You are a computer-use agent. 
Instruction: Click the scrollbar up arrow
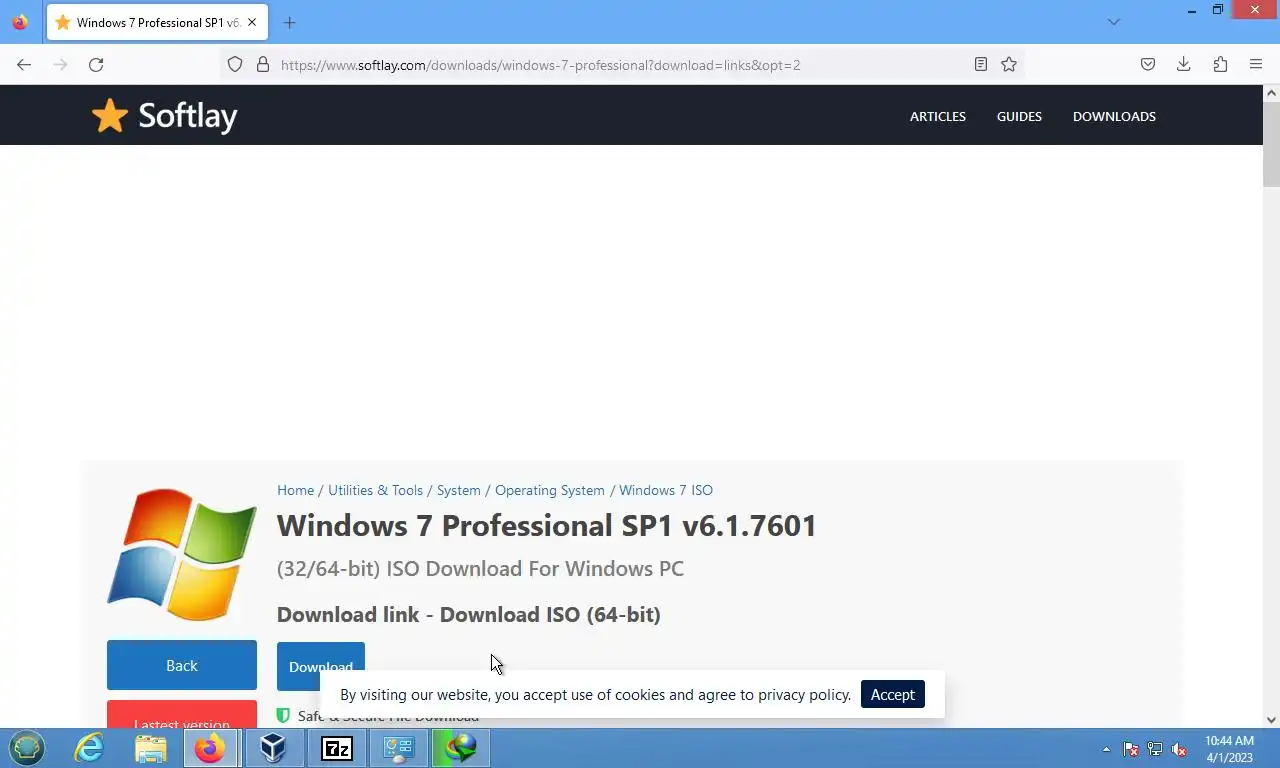(x=1271, y=93)
